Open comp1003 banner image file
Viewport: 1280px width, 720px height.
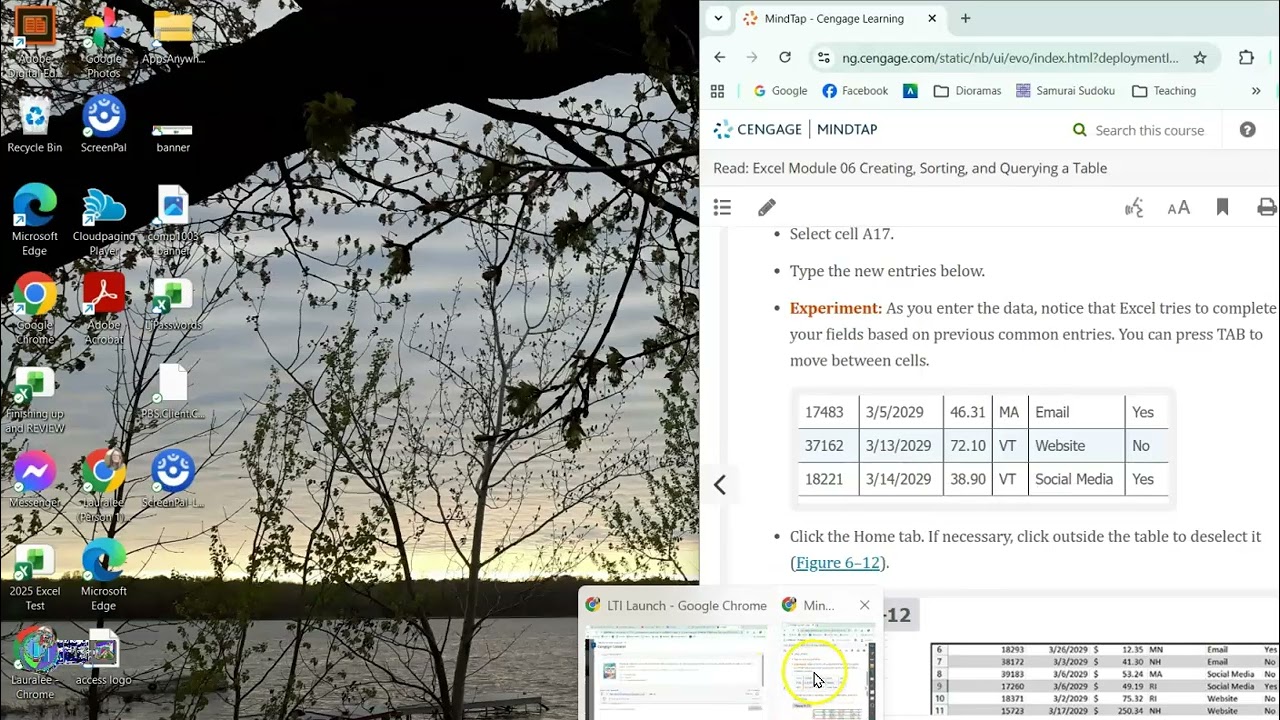173,220
